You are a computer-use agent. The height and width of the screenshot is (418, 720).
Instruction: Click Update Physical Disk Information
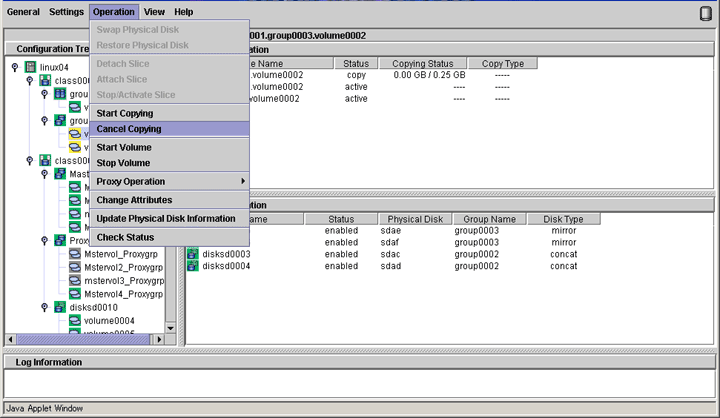(166, 218)
